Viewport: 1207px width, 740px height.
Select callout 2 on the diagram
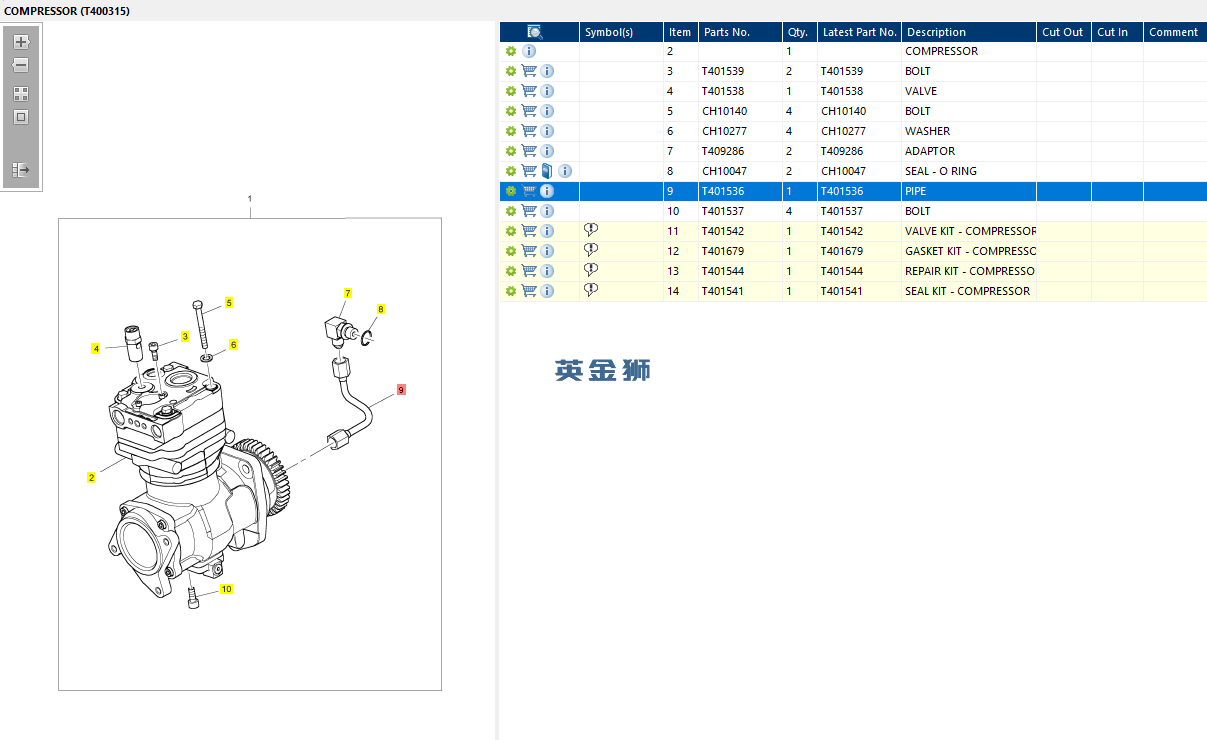[x=91, y=478]
